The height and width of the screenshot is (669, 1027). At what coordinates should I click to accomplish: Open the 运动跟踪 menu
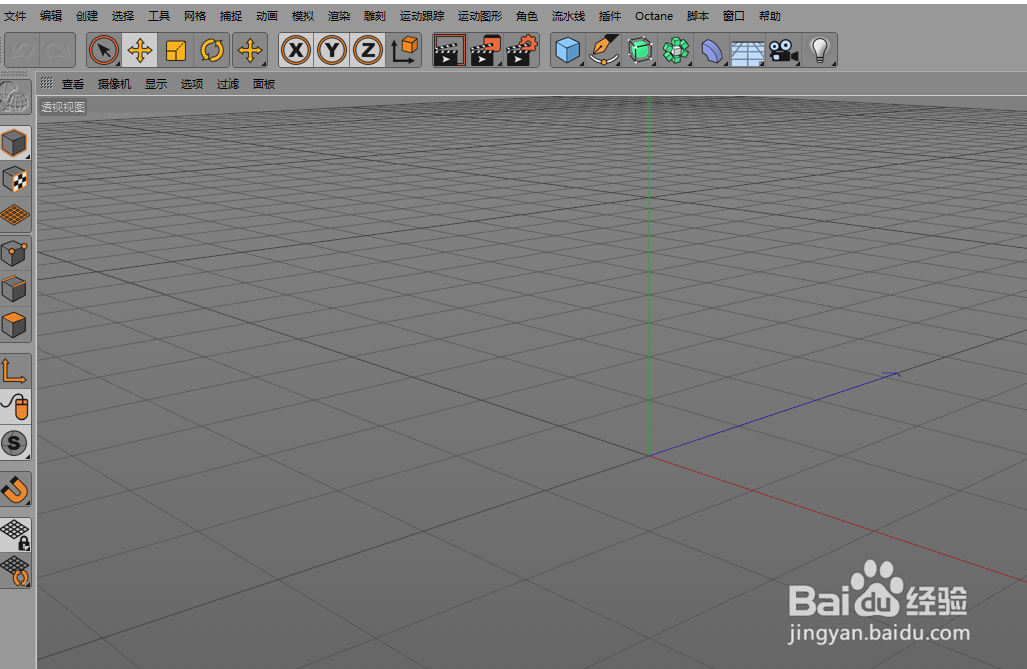(422, 16)
